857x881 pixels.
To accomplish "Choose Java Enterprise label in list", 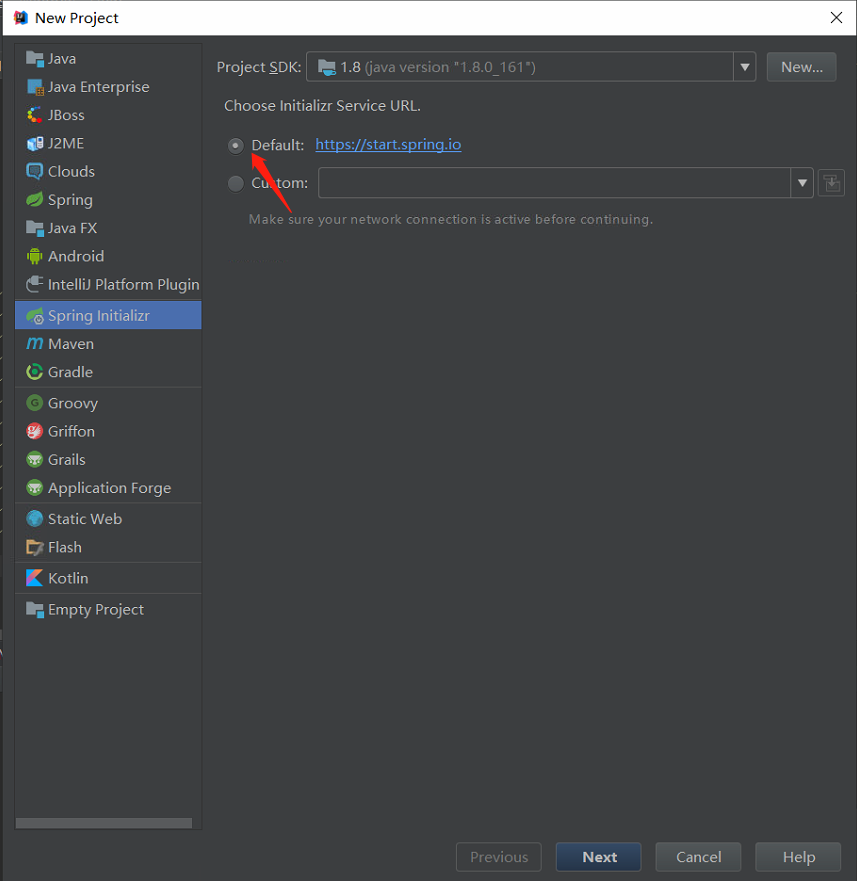I will pos(98,87).
